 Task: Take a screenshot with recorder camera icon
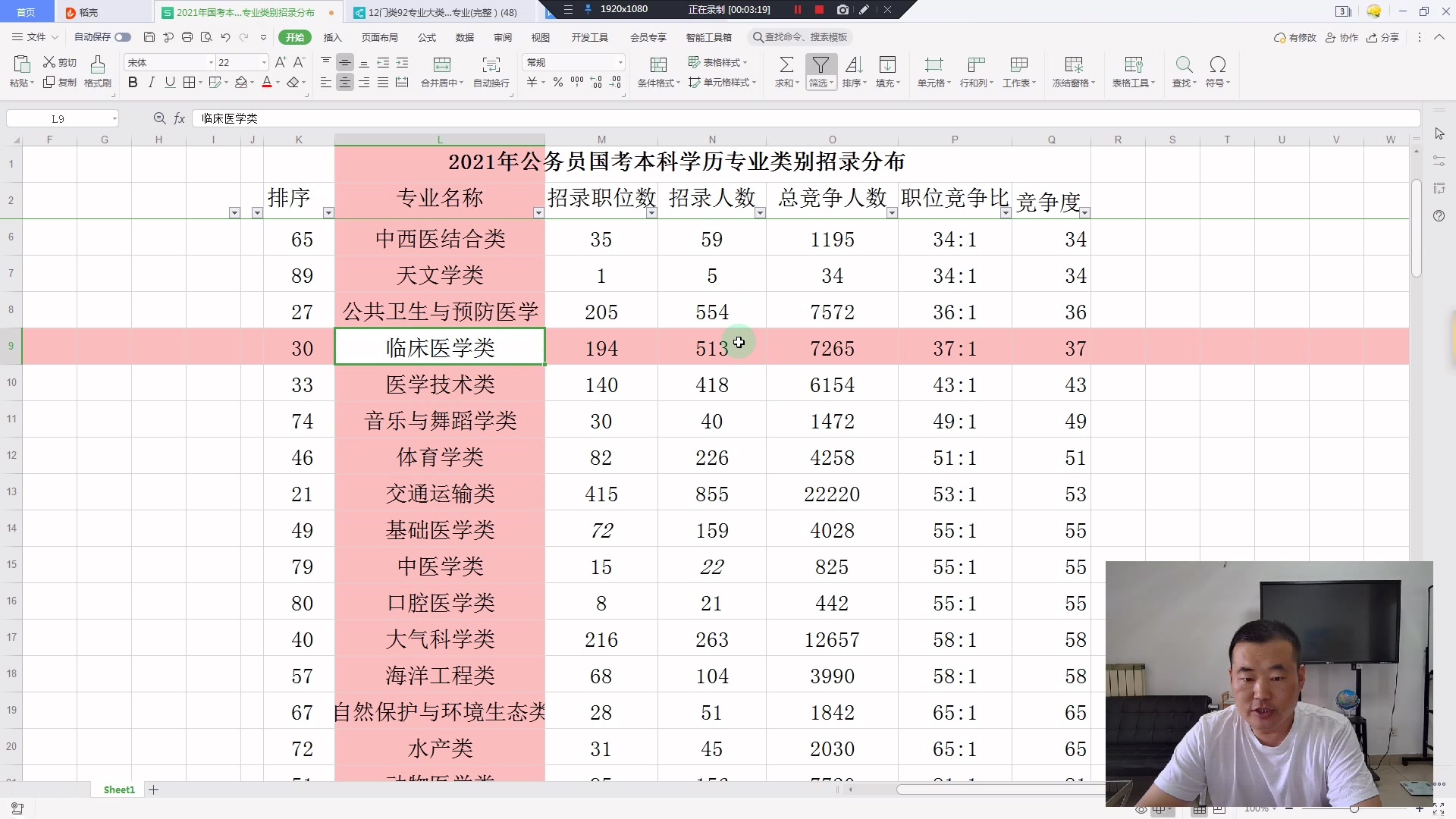[x=843, y=10]
